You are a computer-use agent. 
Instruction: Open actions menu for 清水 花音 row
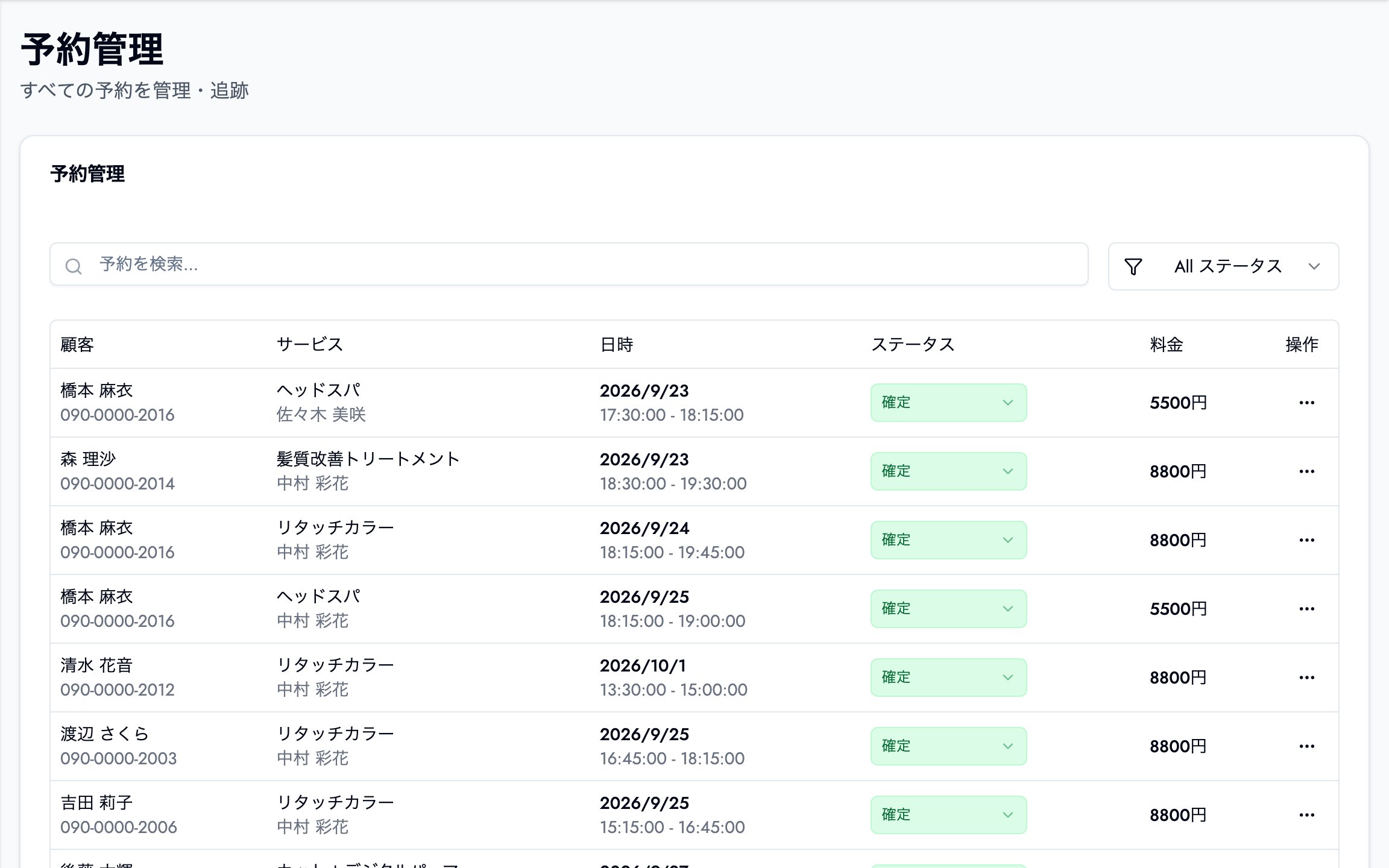1306,678
